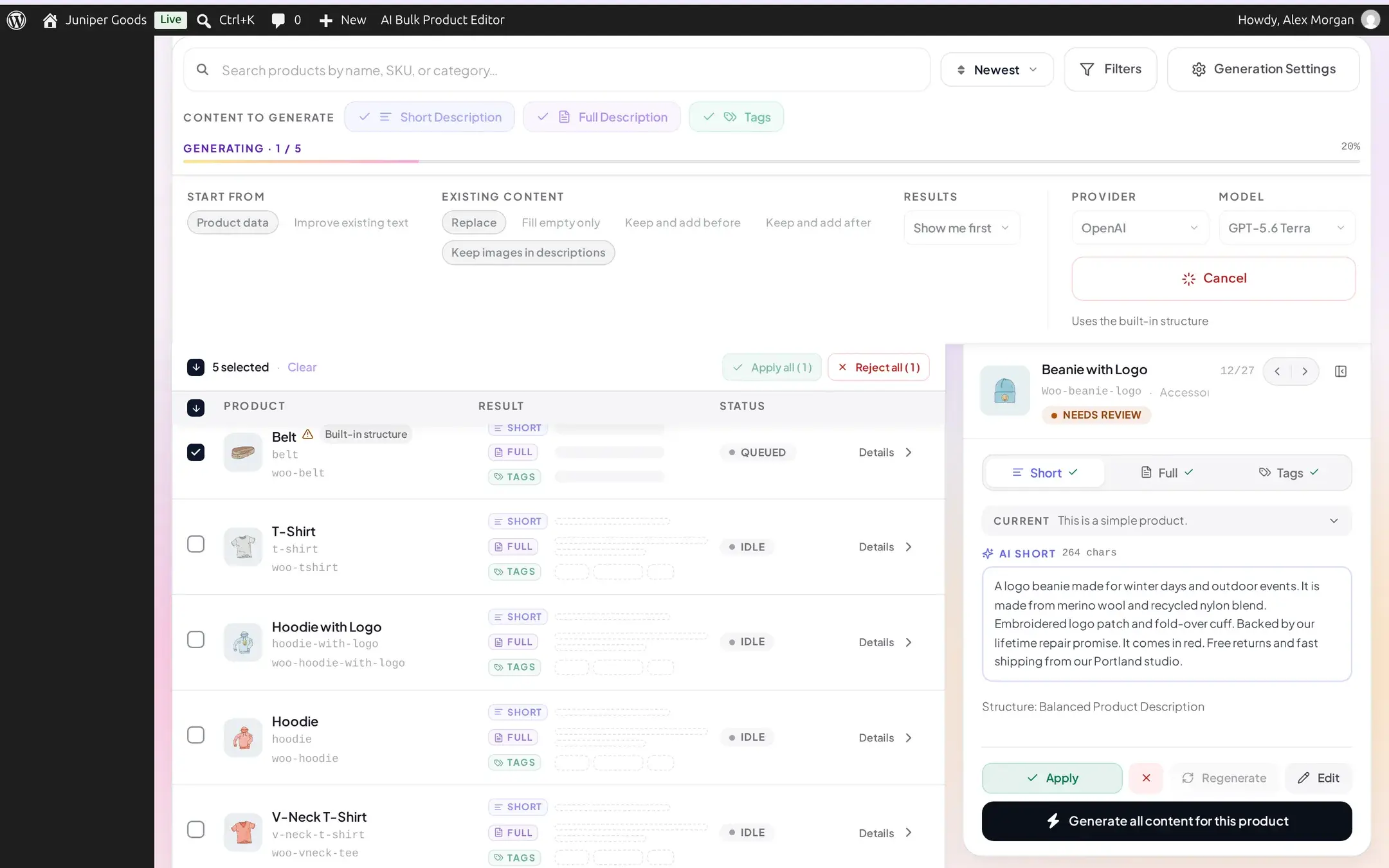Open the WordPress logo menu

pos(16,20)
